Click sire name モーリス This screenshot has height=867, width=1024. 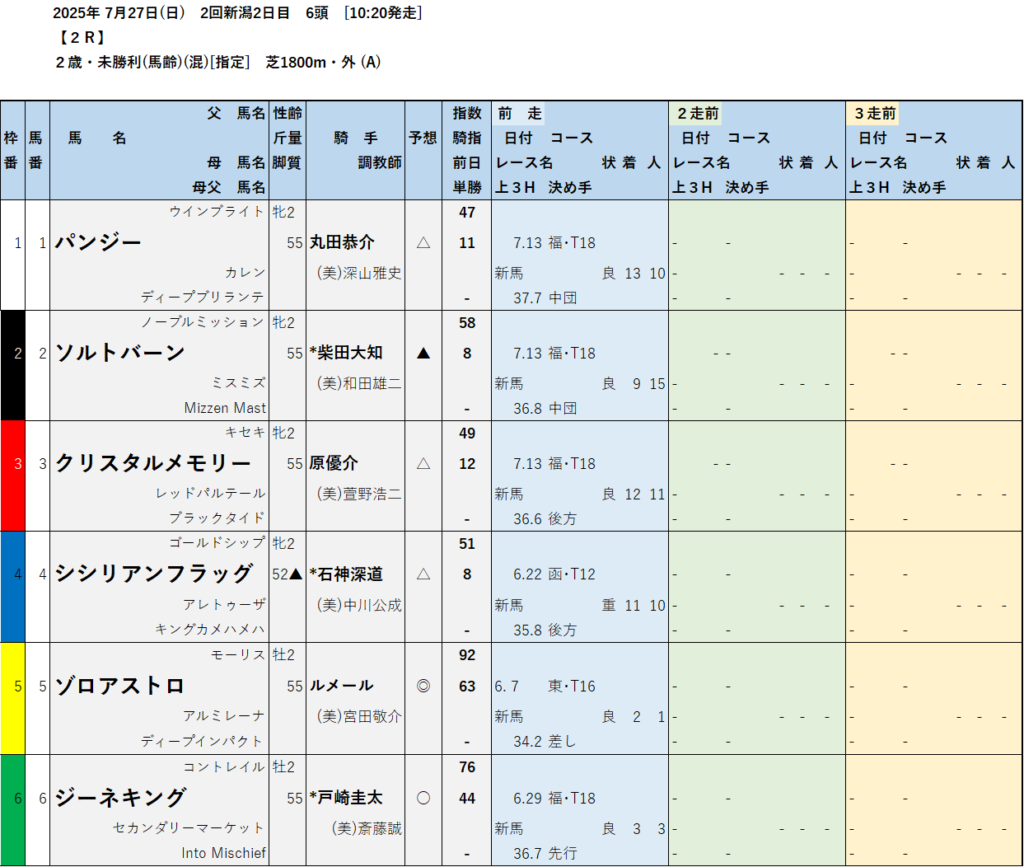coord(237,654)
